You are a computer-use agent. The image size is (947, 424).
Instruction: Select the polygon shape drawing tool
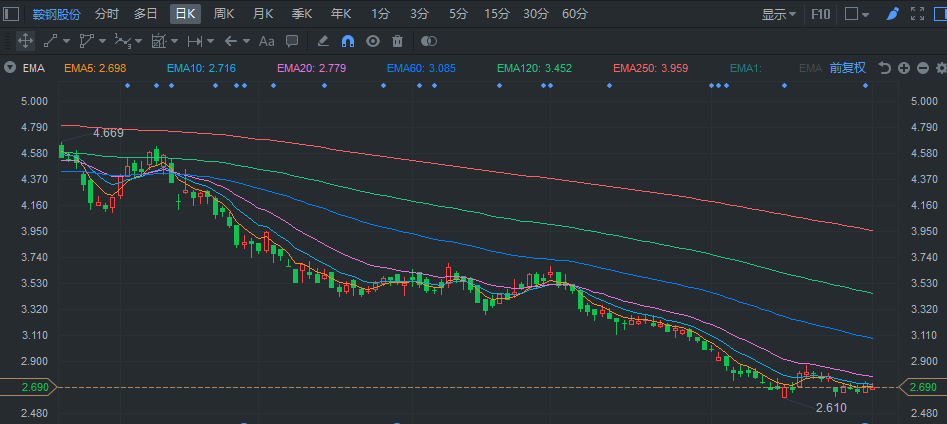tap(86, 41)
